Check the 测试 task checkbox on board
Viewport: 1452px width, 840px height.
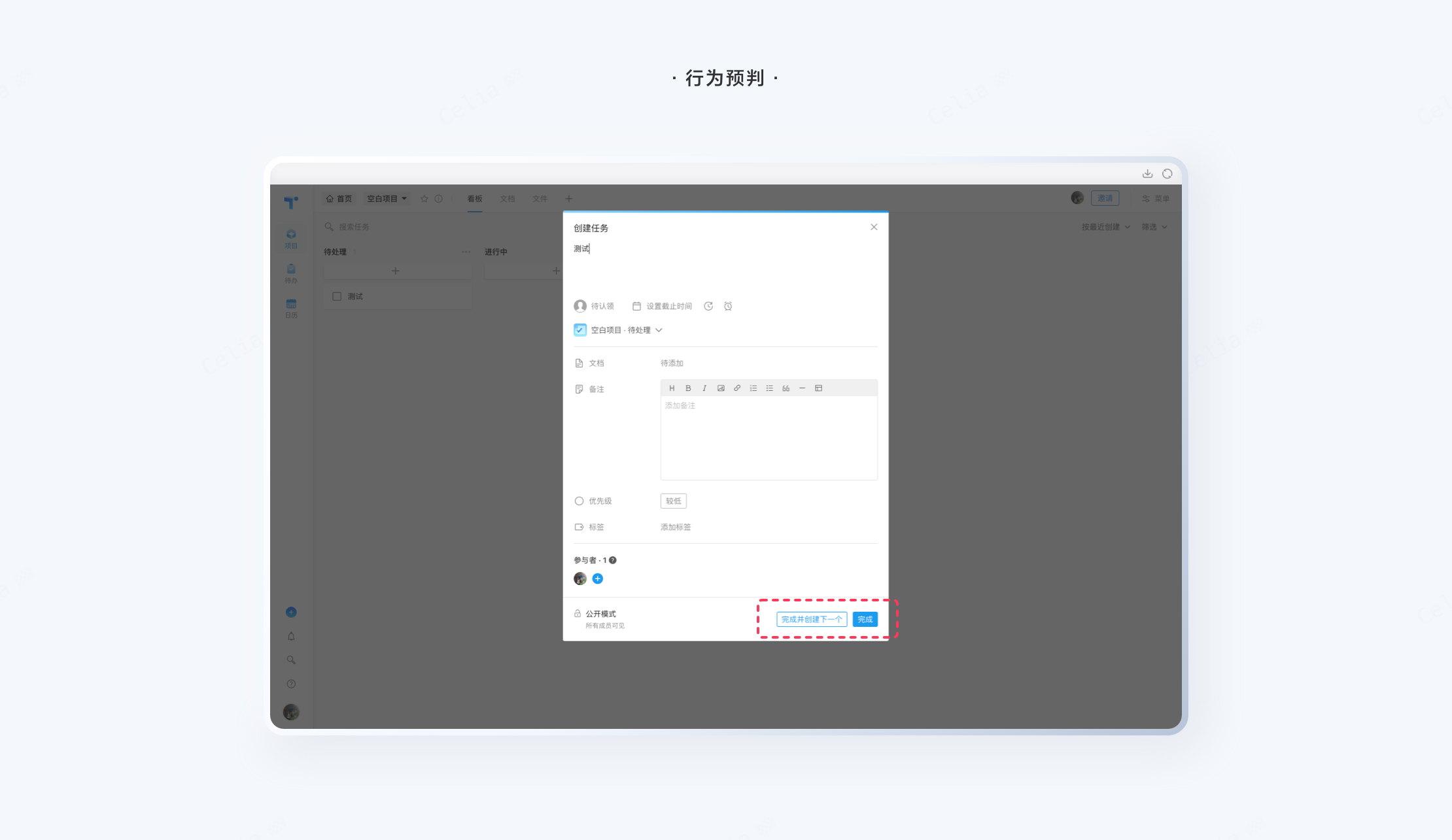(x=337, y=296)
